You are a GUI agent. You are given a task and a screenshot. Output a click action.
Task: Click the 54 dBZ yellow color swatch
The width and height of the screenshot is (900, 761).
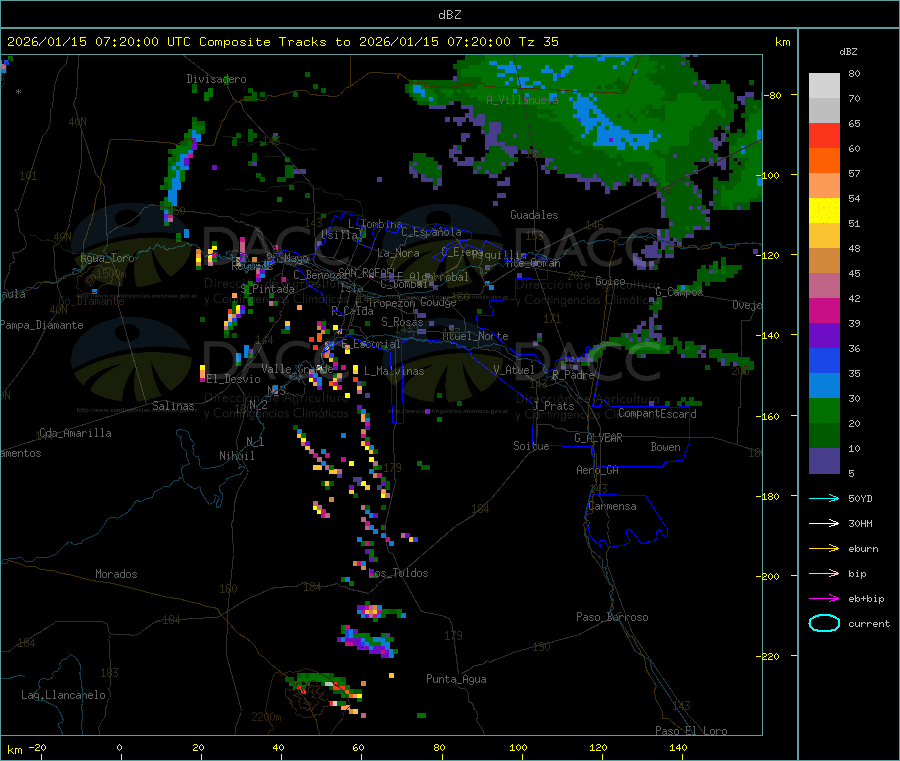click(x=824, y=211)
